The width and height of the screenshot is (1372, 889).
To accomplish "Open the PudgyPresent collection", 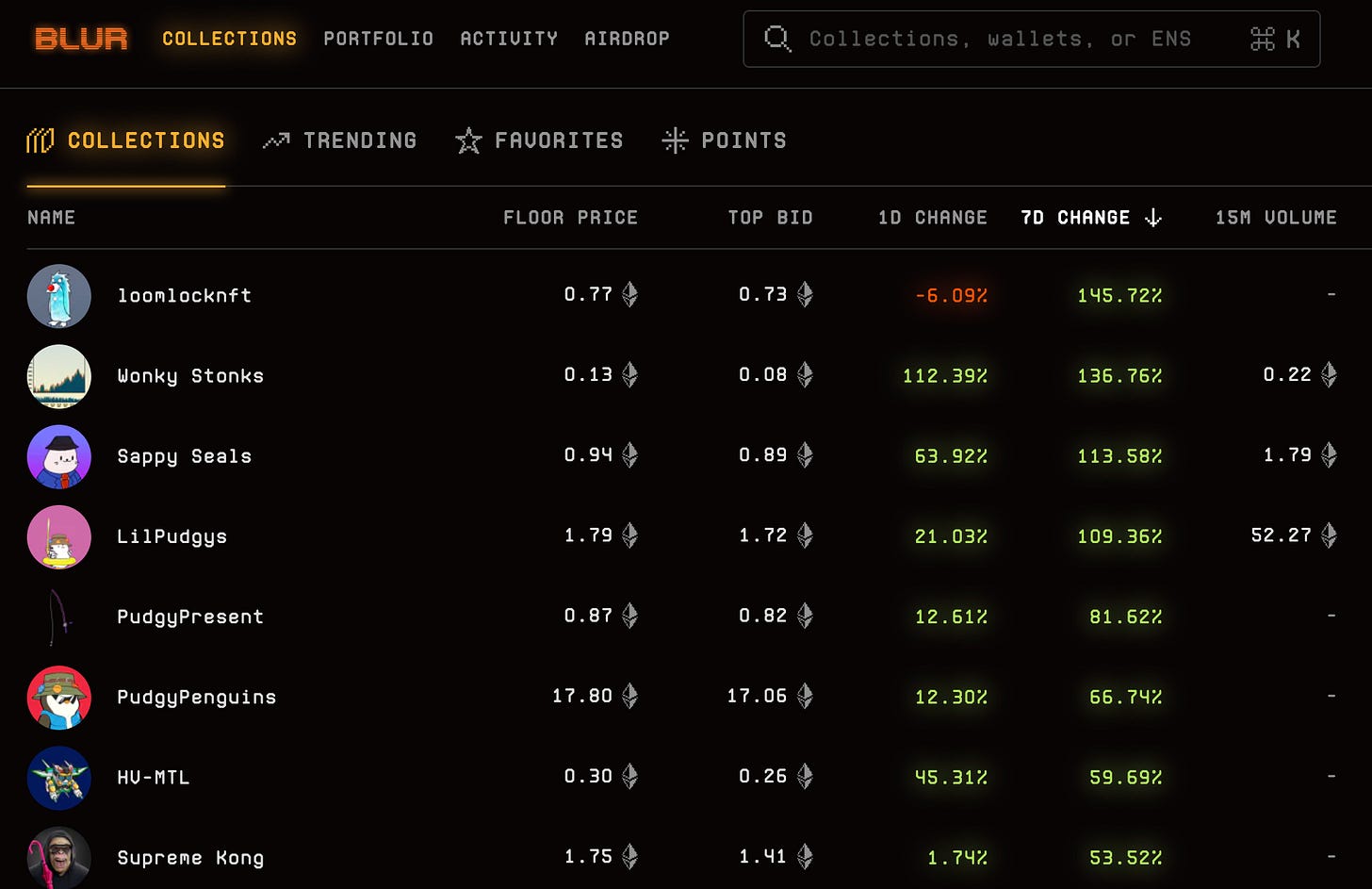I will pyautogui.click(x=190, y=617).
